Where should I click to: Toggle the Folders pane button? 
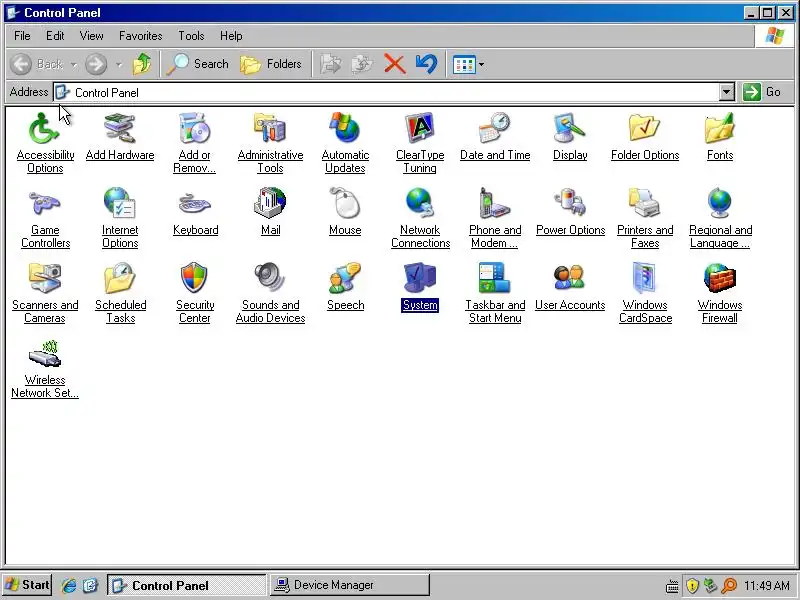271,64
